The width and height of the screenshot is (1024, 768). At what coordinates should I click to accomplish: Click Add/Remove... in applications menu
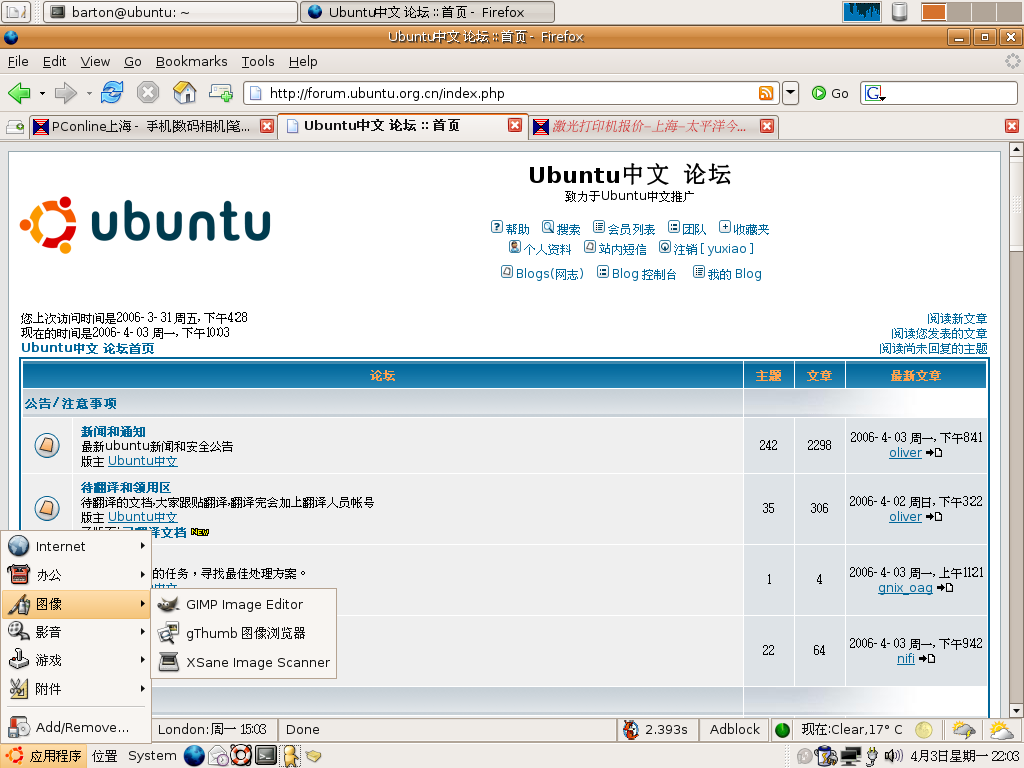click(x=76, y=727)
